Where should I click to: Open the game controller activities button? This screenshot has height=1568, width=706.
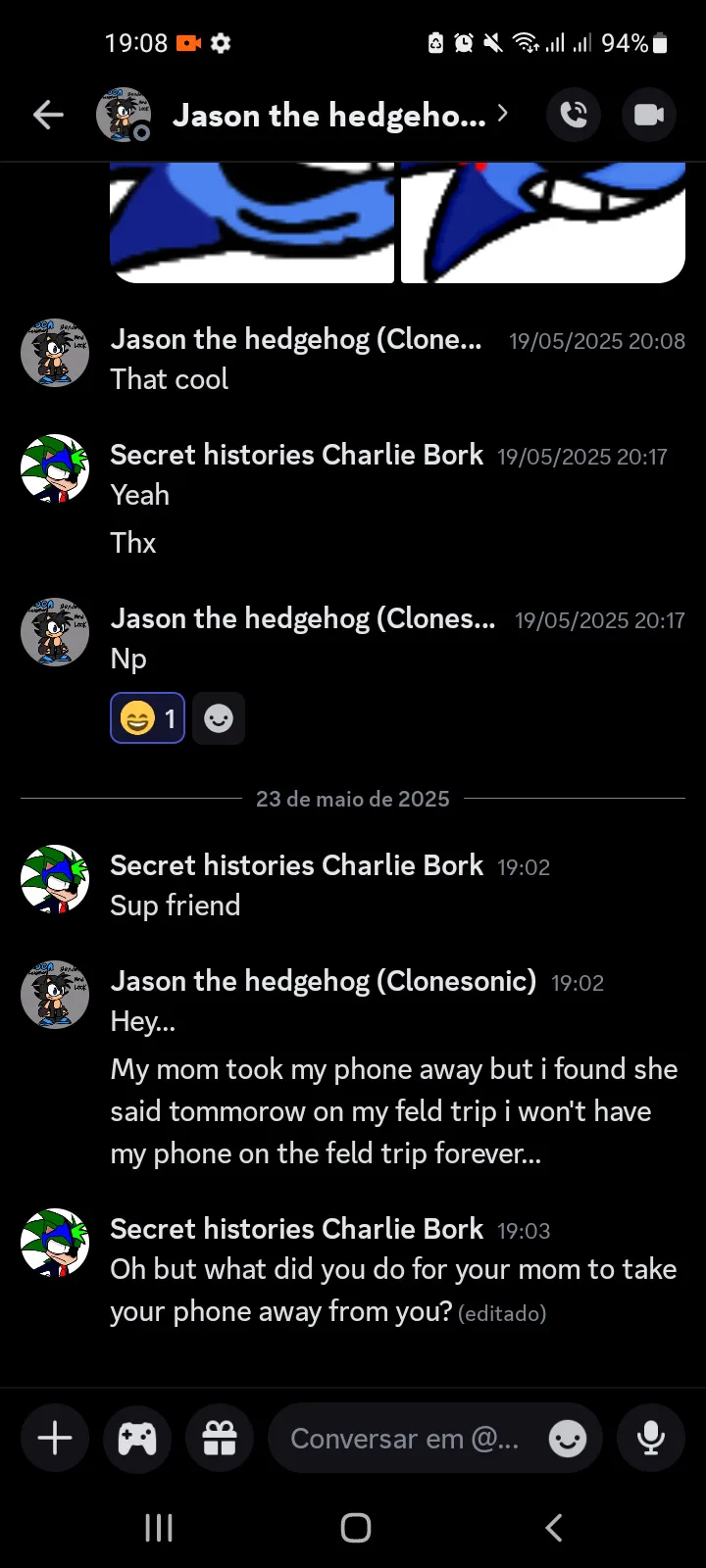point(137,1438)
